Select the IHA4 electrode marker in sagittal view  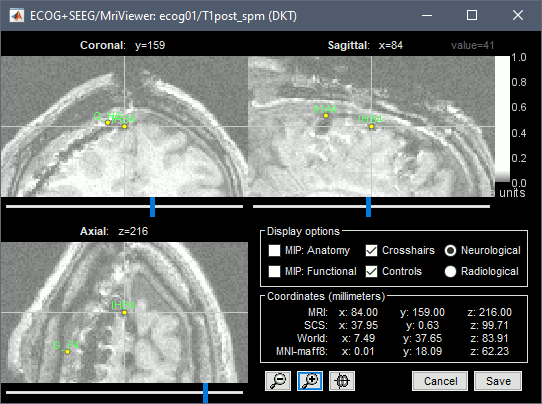point(326,116)
